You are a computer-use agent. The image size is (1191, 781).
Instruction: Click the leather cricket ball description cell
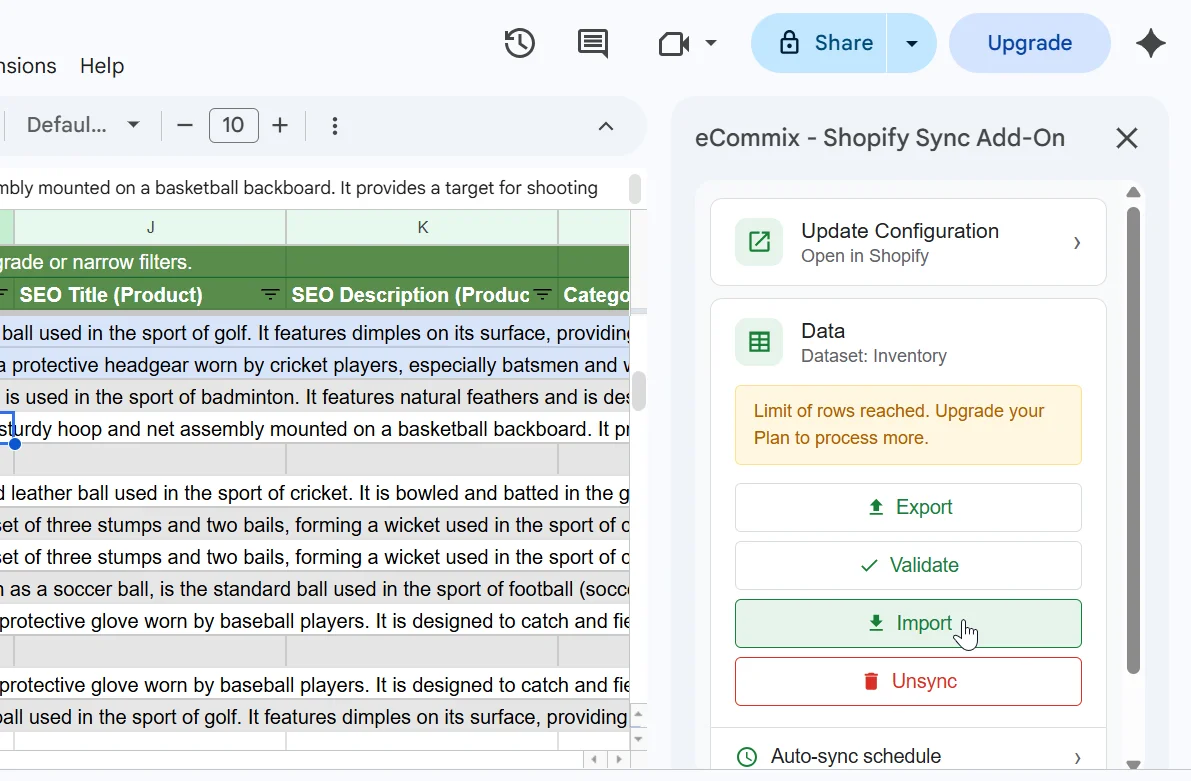pos(314,493)
